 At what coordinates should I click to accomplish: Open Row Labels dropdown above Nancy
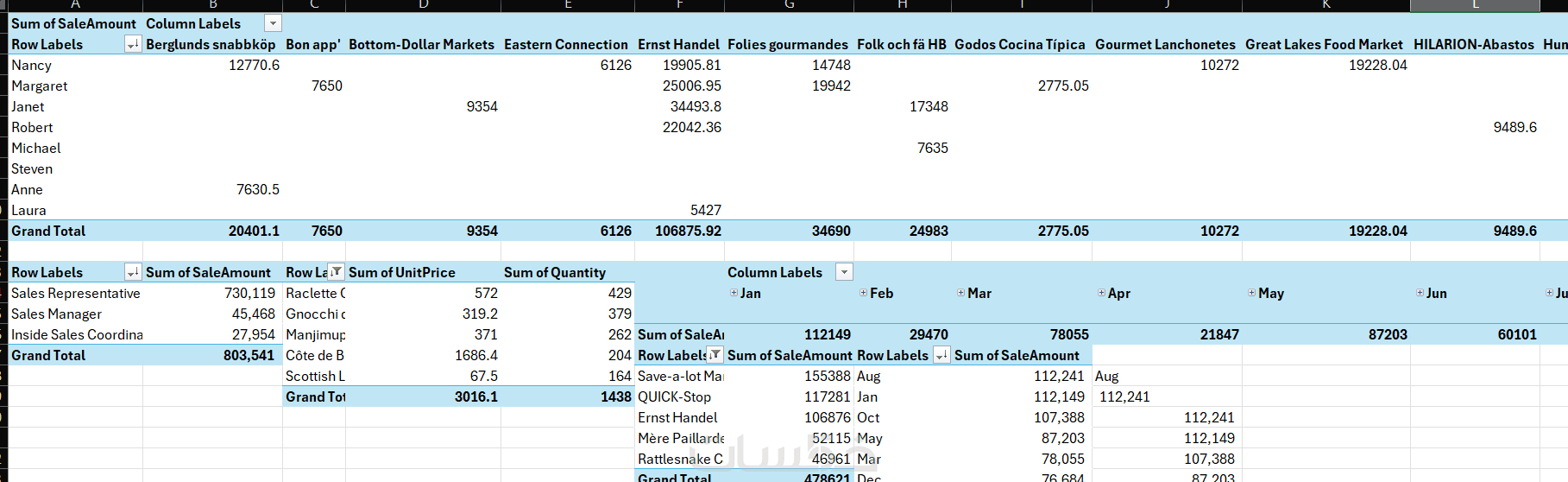tap(133, 44)
